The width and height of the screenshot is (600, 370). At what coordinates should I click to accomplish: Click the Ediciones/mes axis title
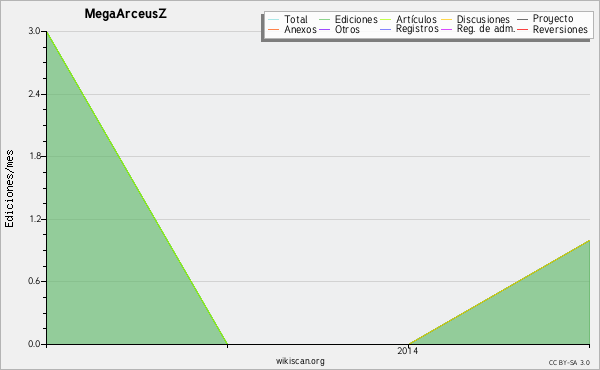pyautogui.click(x=9, y=189)
